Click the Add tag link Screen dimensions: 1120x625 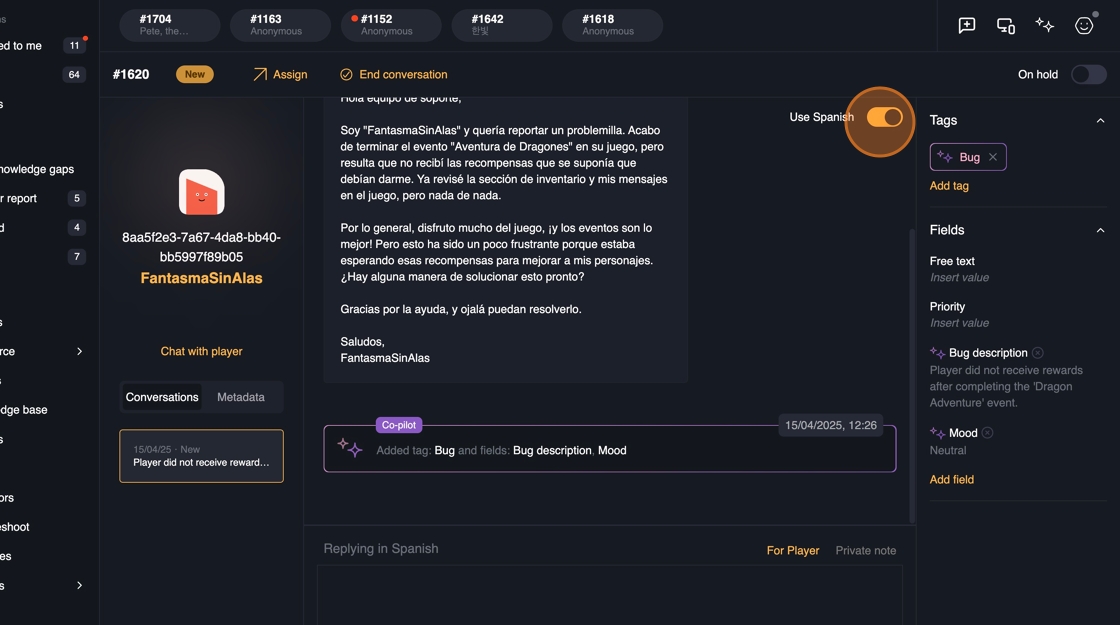[x=949, y=186]
